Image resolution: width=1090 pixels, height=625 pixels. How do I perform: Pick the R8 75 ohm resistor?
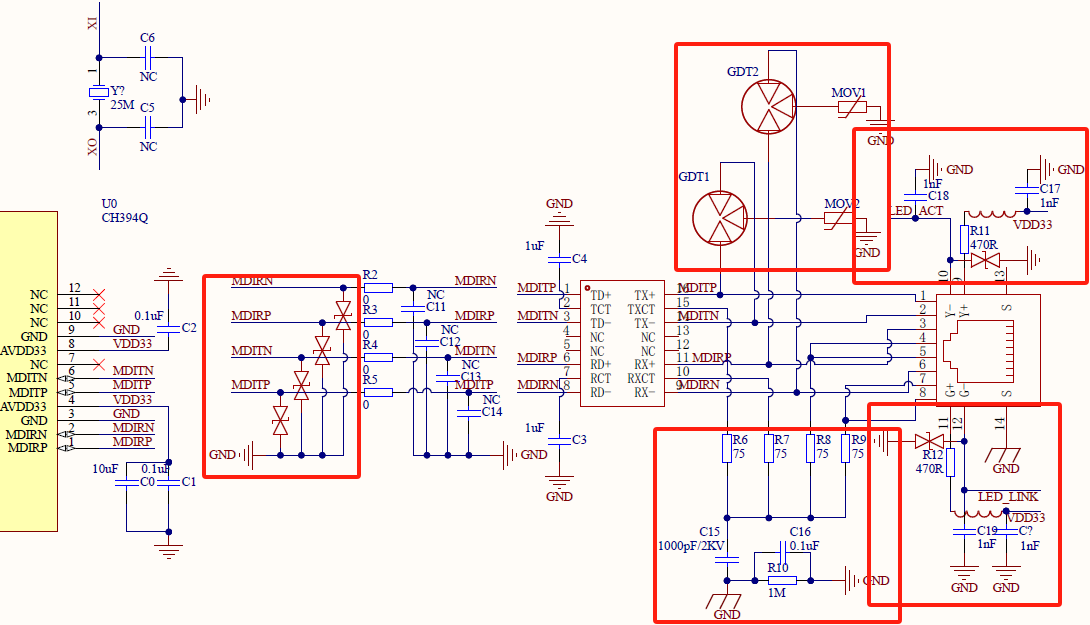pyautogui.click(x=811, y=448)
